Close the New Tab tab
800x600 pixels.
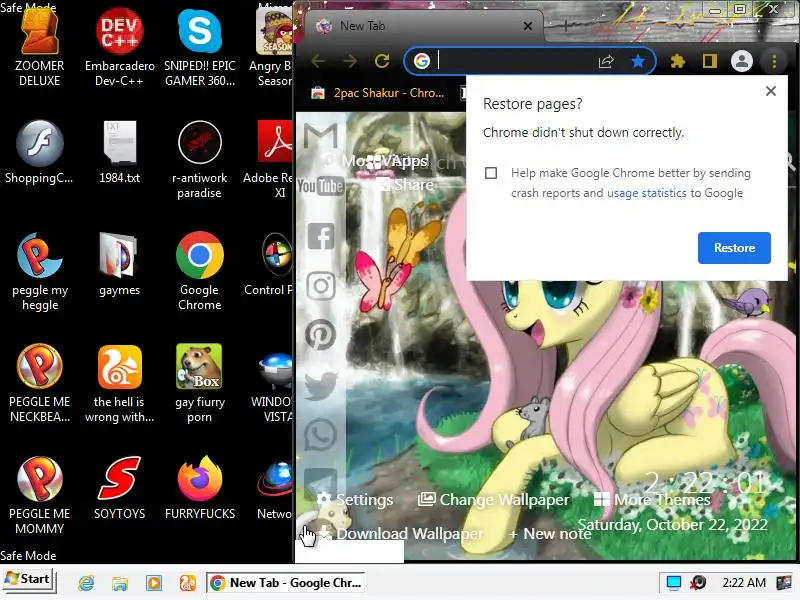tap(528, 26)
